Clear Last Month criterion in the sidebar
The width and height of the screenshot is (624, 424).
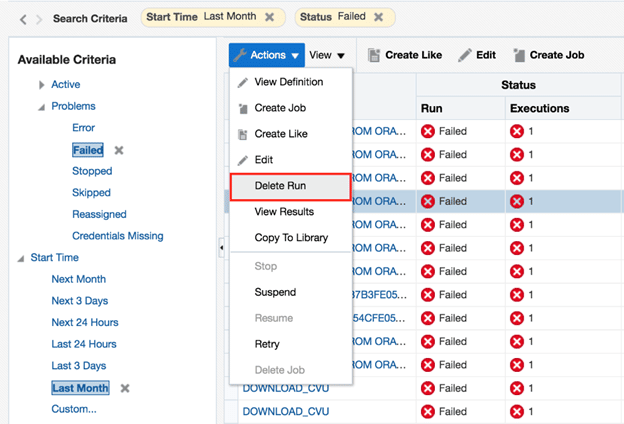(125, 388)
